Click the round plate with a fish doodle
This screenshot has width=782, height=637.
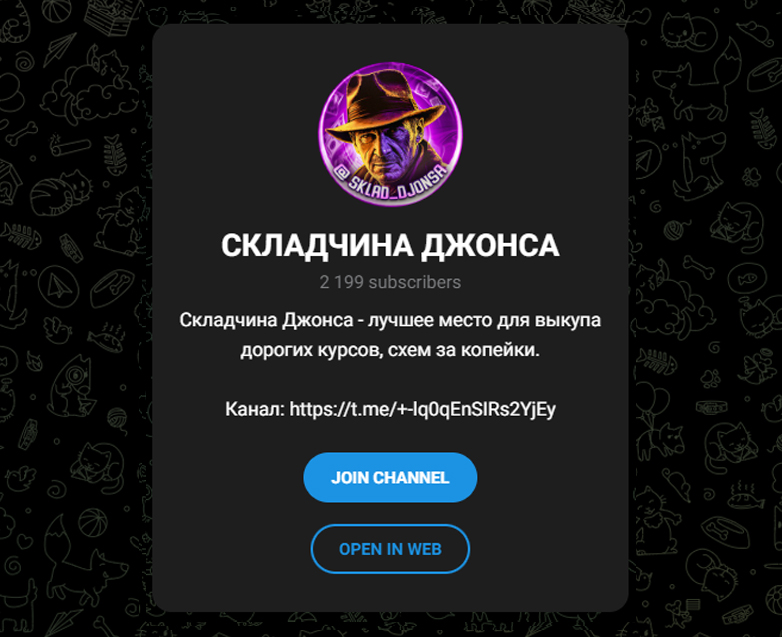[x=747, y=279]
